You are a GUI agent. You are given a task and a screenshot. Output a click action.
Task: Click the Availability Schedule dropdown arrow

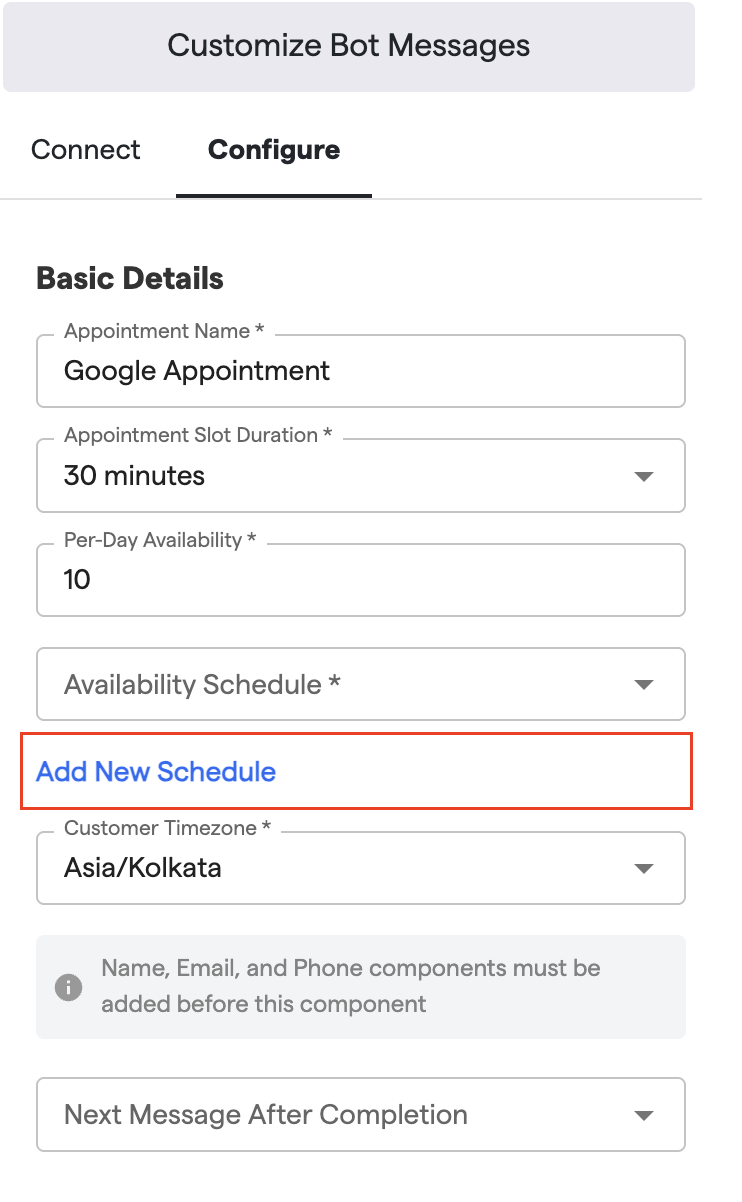point(644,685)
